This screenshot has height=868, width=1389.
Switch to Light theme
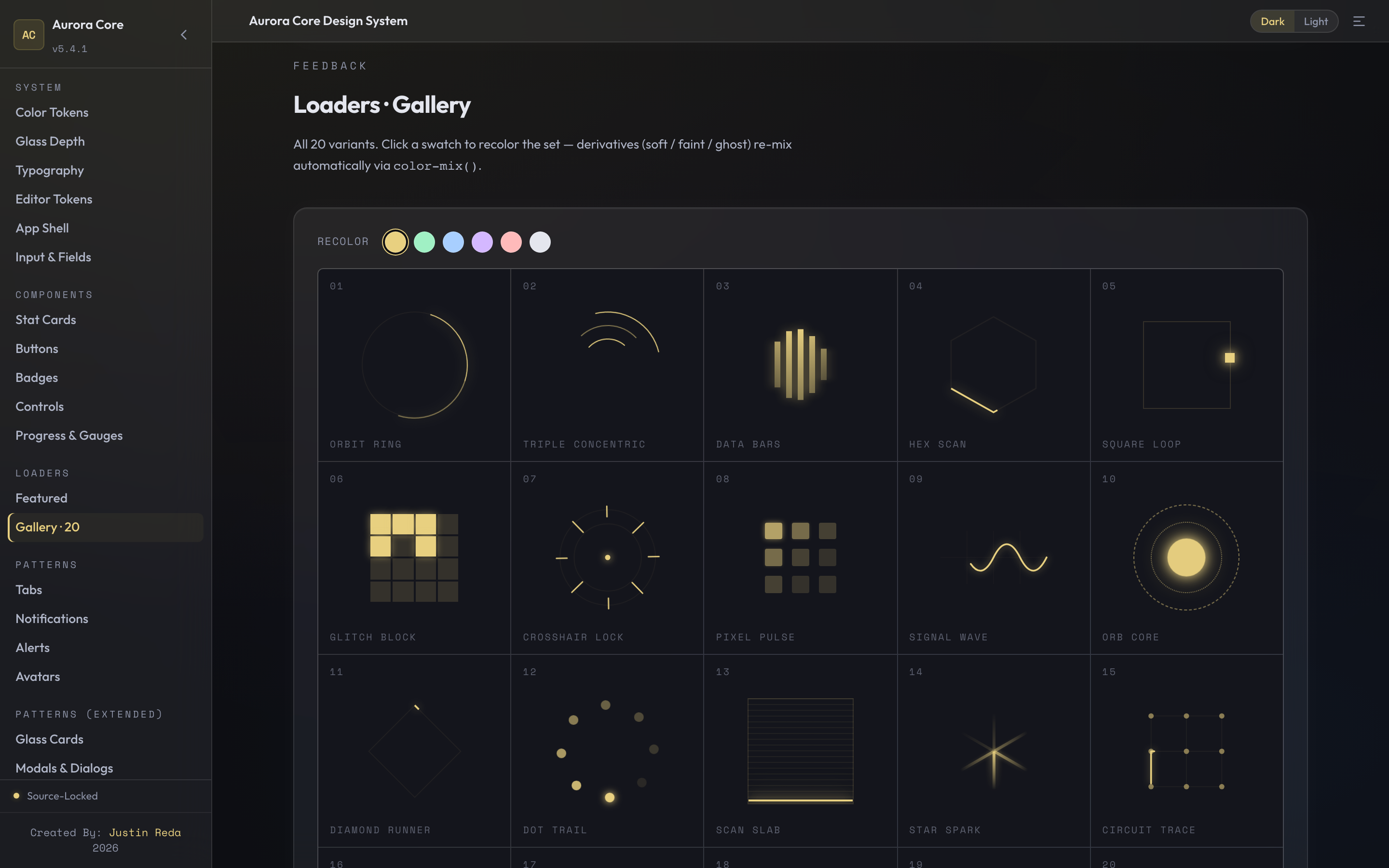pyautogui.click(x=1316, y=21)
